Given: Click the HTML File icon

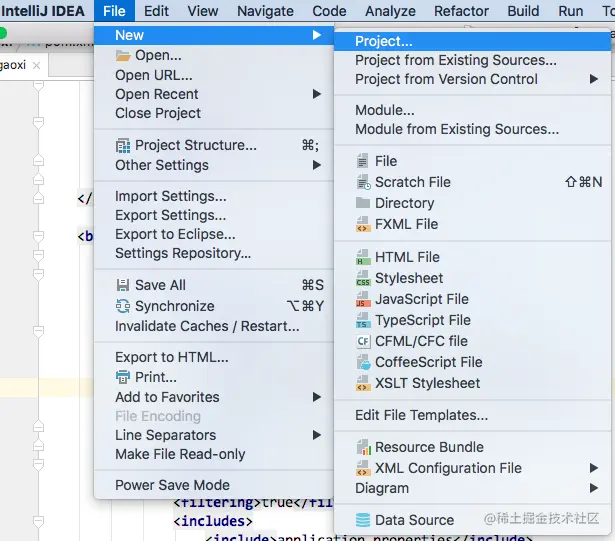Looking at the screenshot, I should pos(363,257).
